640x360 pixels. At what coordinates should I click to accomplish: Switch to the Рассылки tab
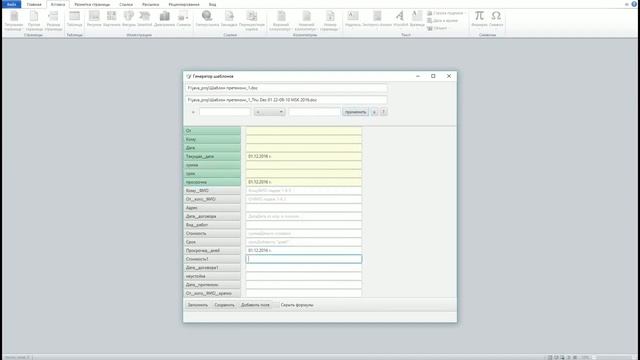(151, 4)
